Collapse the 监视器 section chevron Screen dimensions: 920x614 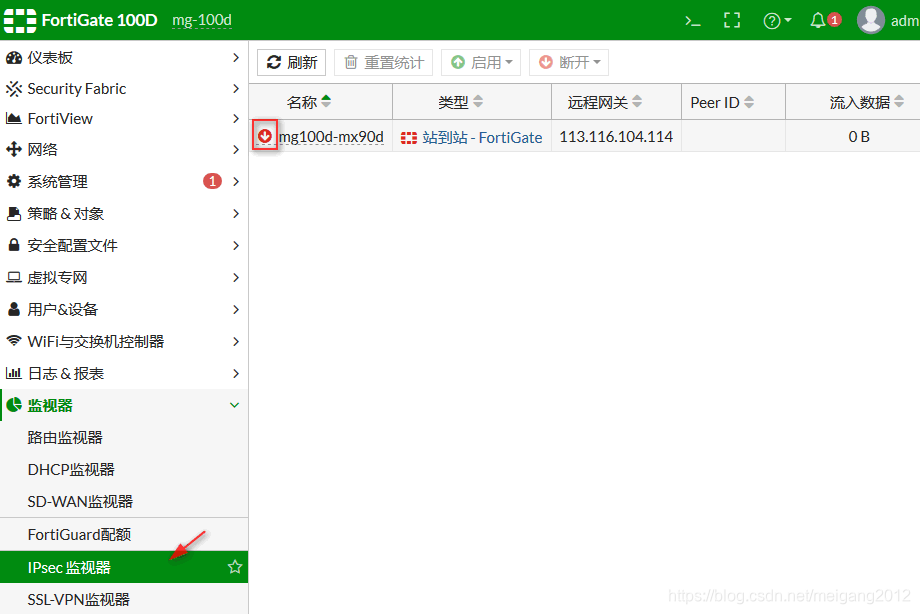[x=235, y=405]
